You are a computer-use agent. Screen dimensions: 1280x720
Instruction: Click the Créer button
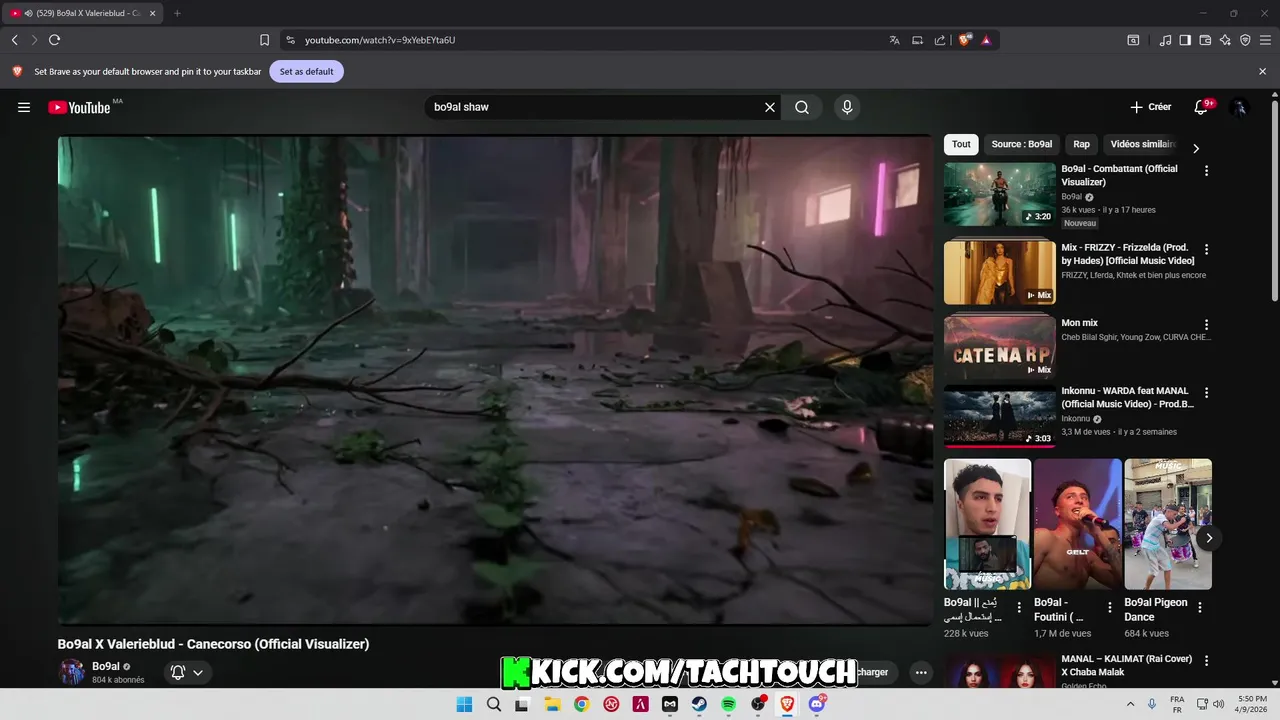click(x=1151, y=107)
